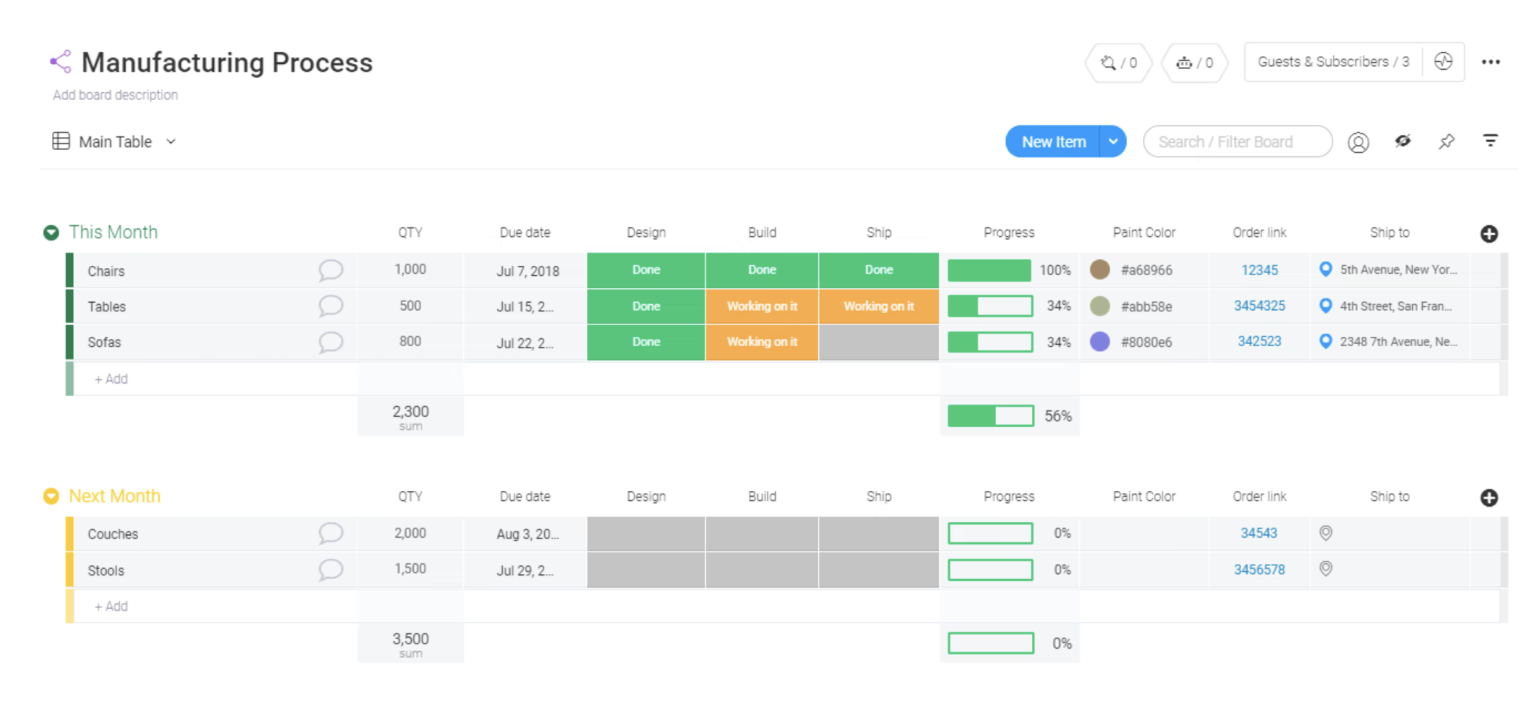Expand the New Item dropdown arrow
The image size is (1536, 719).
click(x=1113, y=141)
